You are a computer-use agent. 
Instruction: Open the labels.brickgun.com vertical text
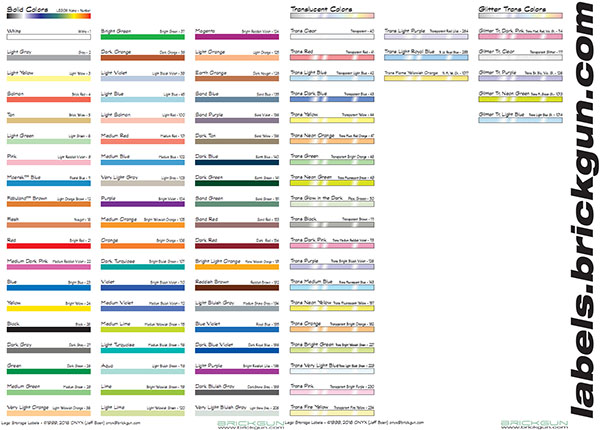pyautogui.click(x=580, y=210)
